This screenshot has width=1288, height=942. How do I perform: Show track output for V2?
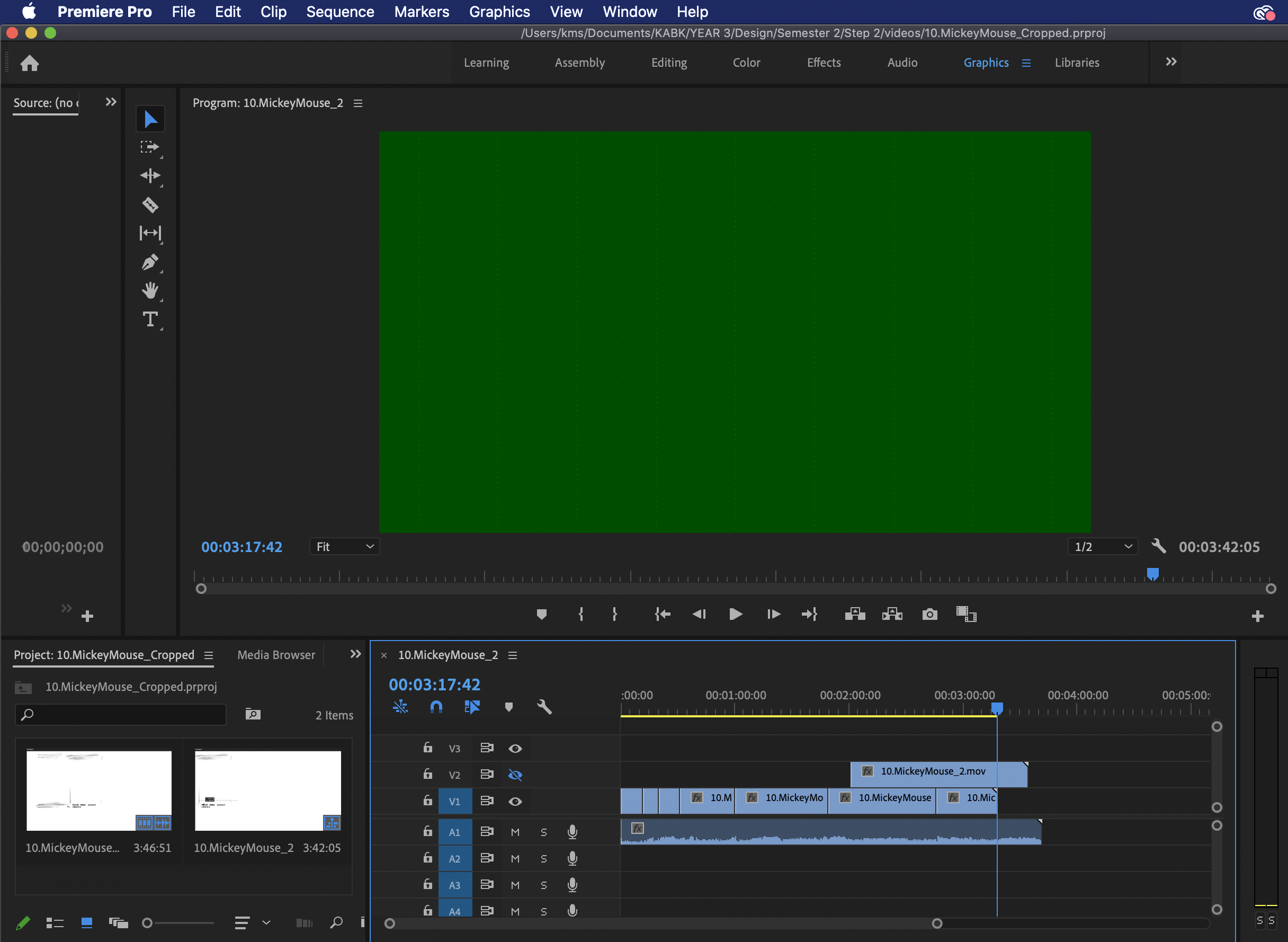pyautogui.click(x=515, y=775)
